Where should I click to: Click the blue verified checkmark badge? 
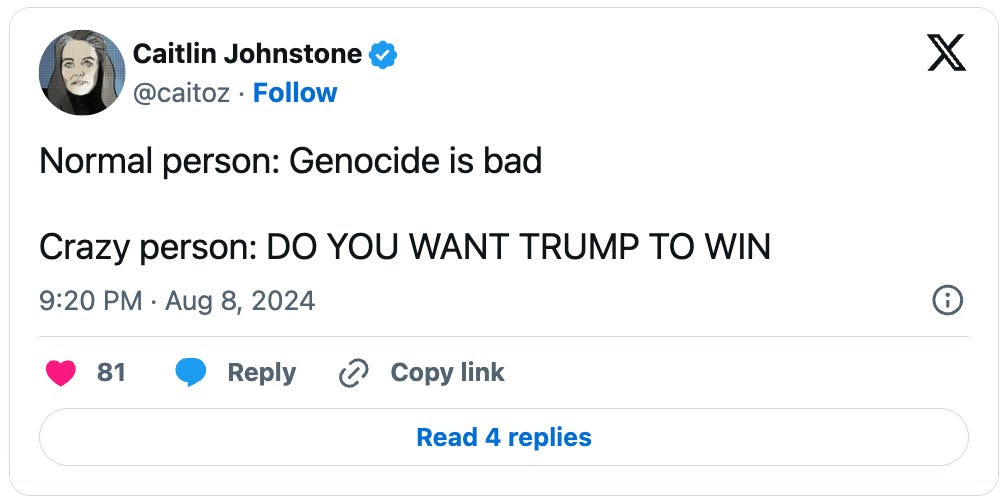[x=382, y=56]
